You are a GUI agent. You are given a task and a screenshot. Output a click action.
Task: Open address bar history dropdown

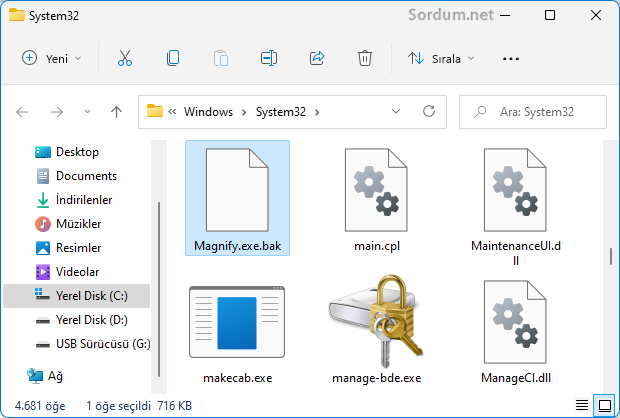coord(396,112)
